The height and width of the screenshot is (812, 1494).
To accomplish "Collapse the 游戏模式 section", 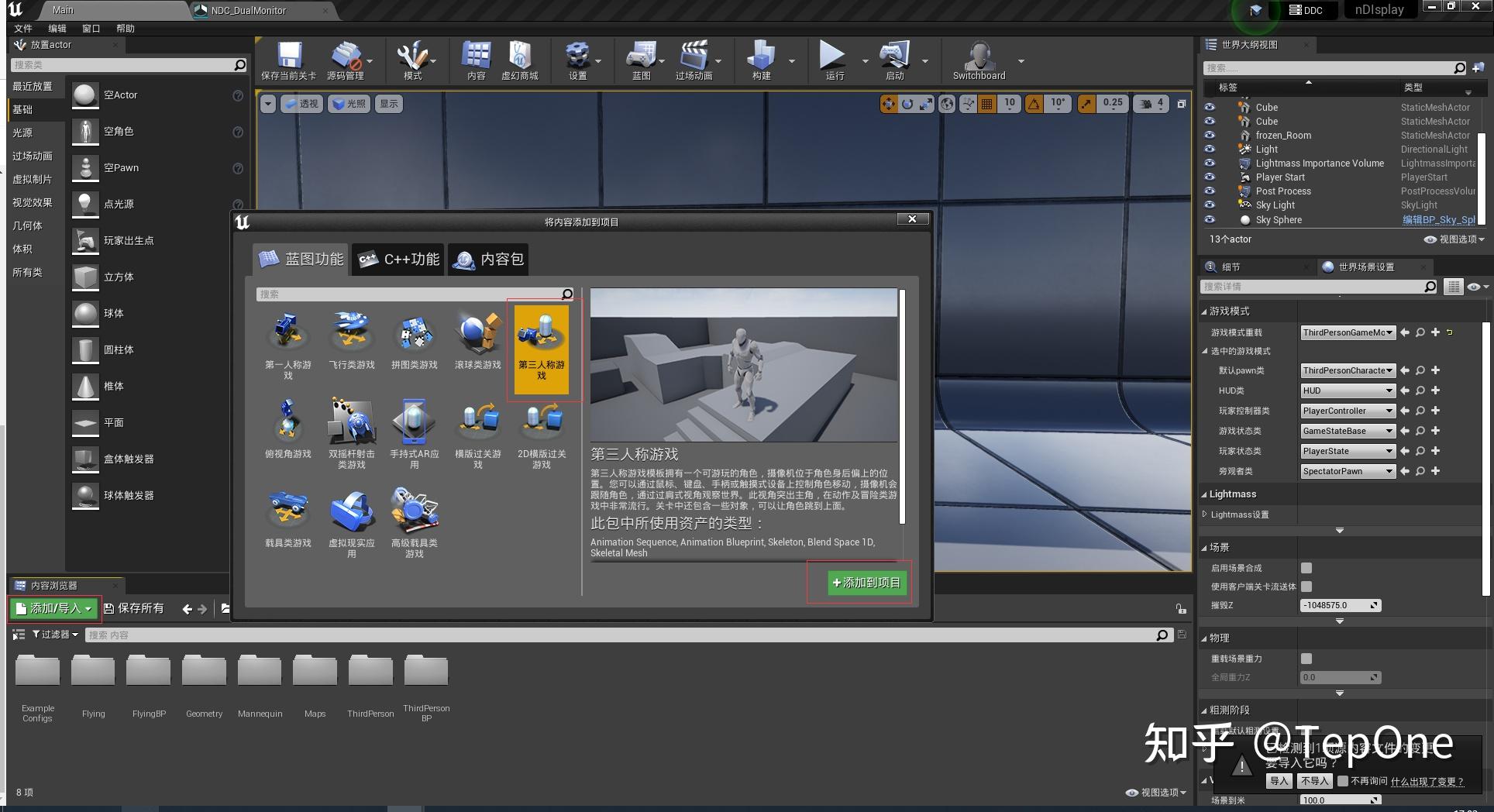I will (x=1204, y=311).
